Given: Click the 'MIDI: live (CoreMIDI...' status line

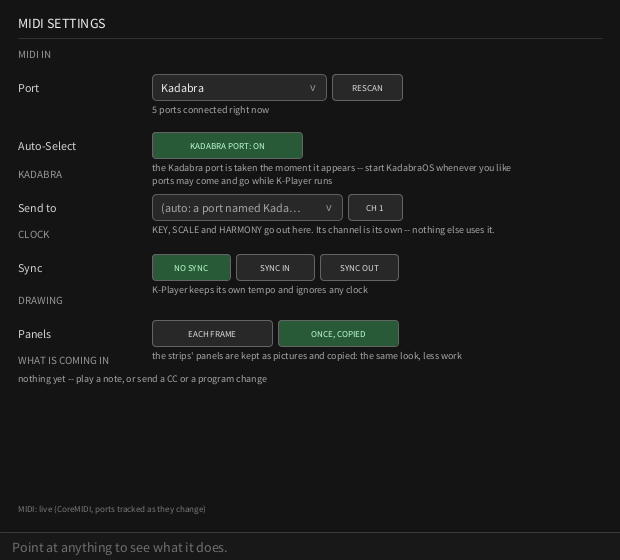Looking at the screenshot, I should point(112,509).
